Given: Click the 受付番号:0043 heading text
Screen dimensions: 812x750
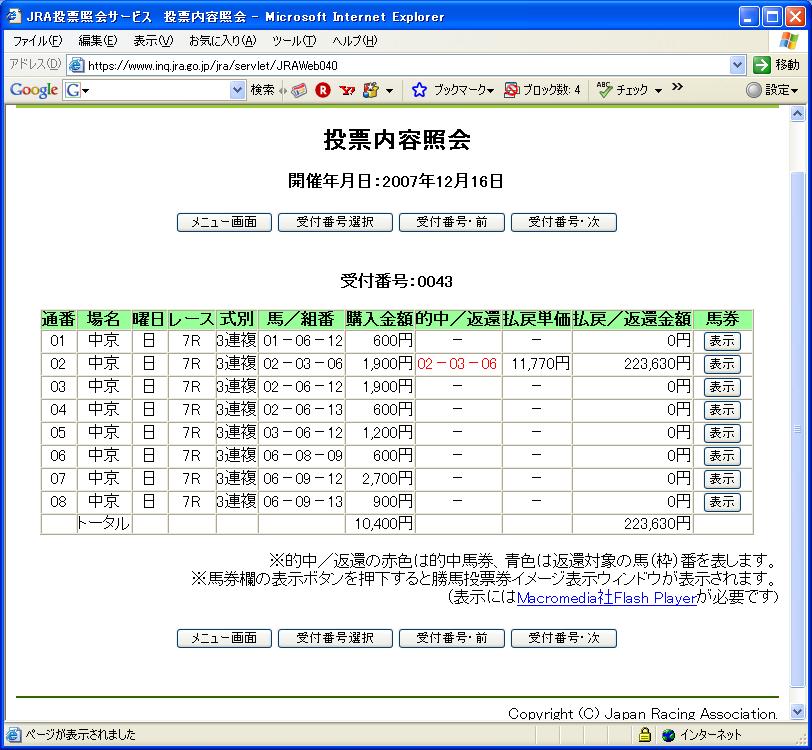Looking at the screenshot, I should pyautogui.click(x=396, y=281).
